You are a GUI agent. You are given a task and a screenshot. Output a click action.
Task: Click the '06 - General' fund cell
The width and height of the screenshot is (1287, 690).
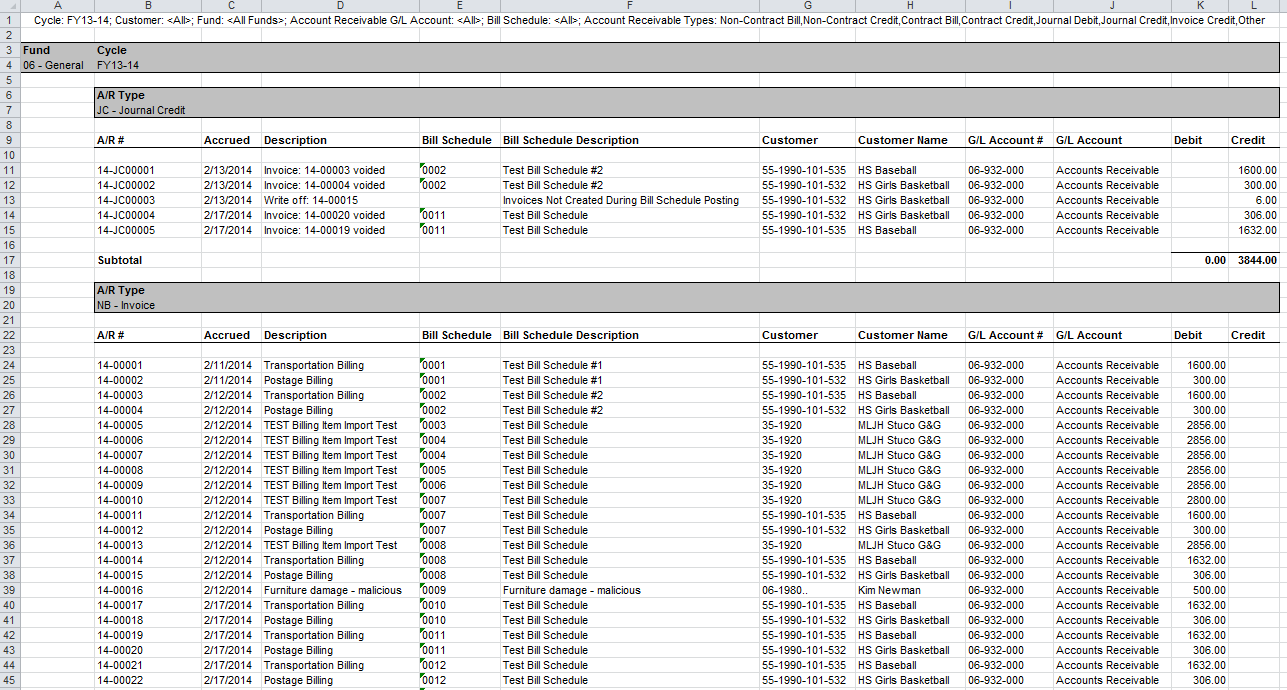(x=53, y=65)
